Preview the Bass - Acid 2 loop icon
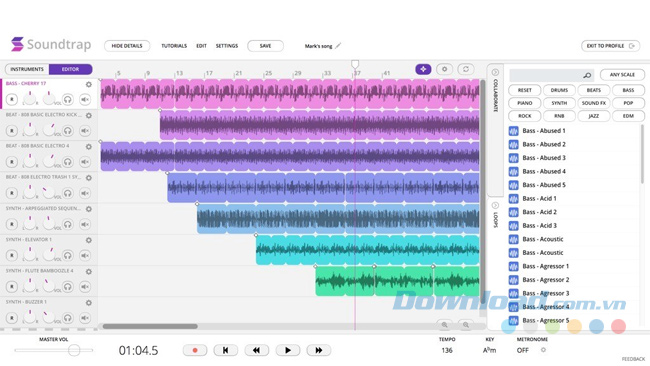The image size is (650, 366). pyautogui.click(x=513, y=212)
